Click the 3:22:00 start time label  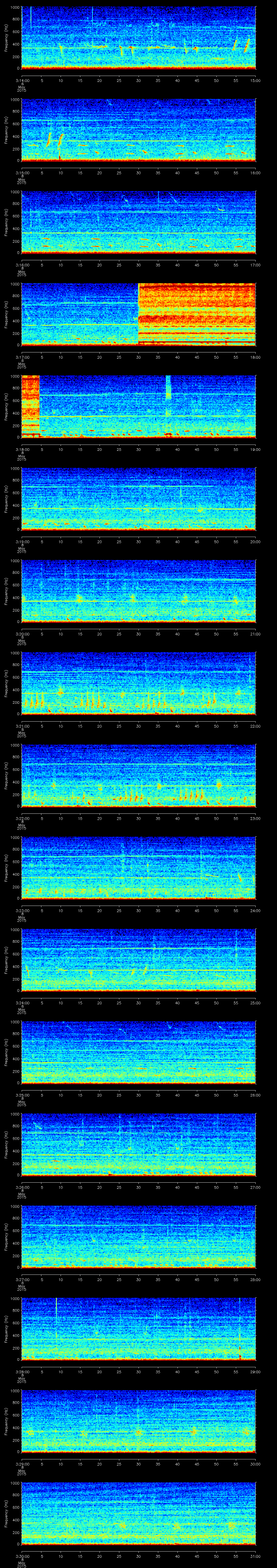click(x=22, y=819)
